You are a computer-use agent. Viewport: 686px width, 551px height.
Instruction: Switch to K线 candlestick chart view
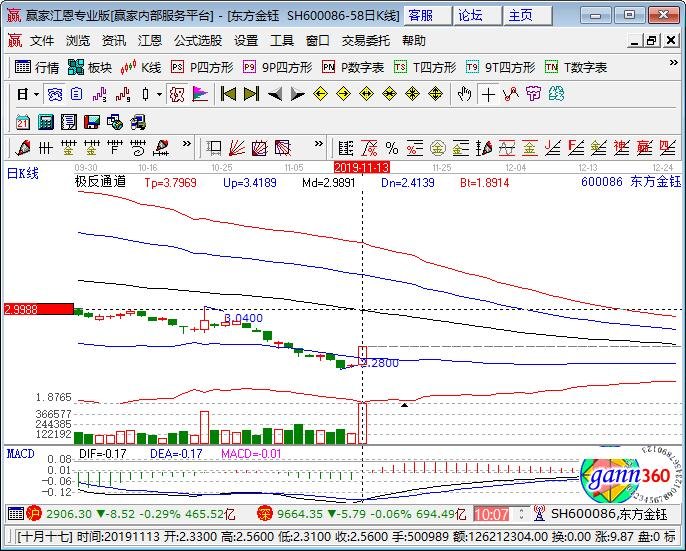point(141,68)
